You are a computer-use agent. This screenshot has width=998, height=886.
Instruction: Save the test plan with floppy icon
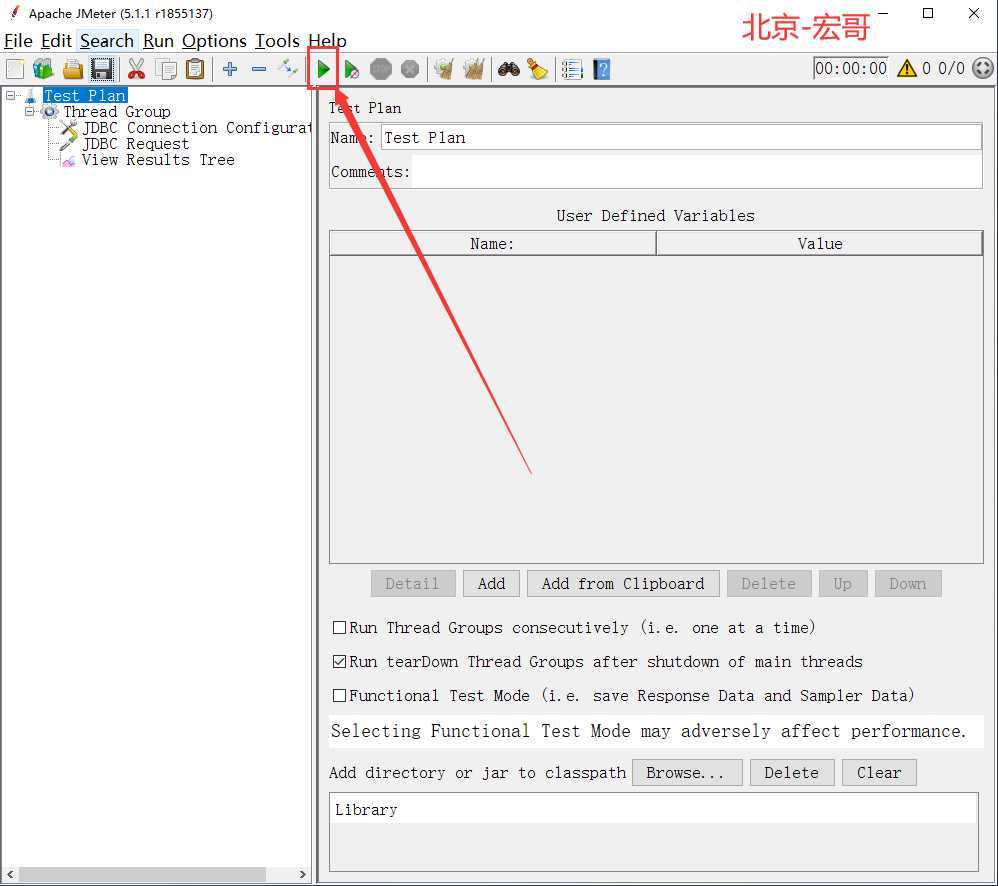[102, 69]
